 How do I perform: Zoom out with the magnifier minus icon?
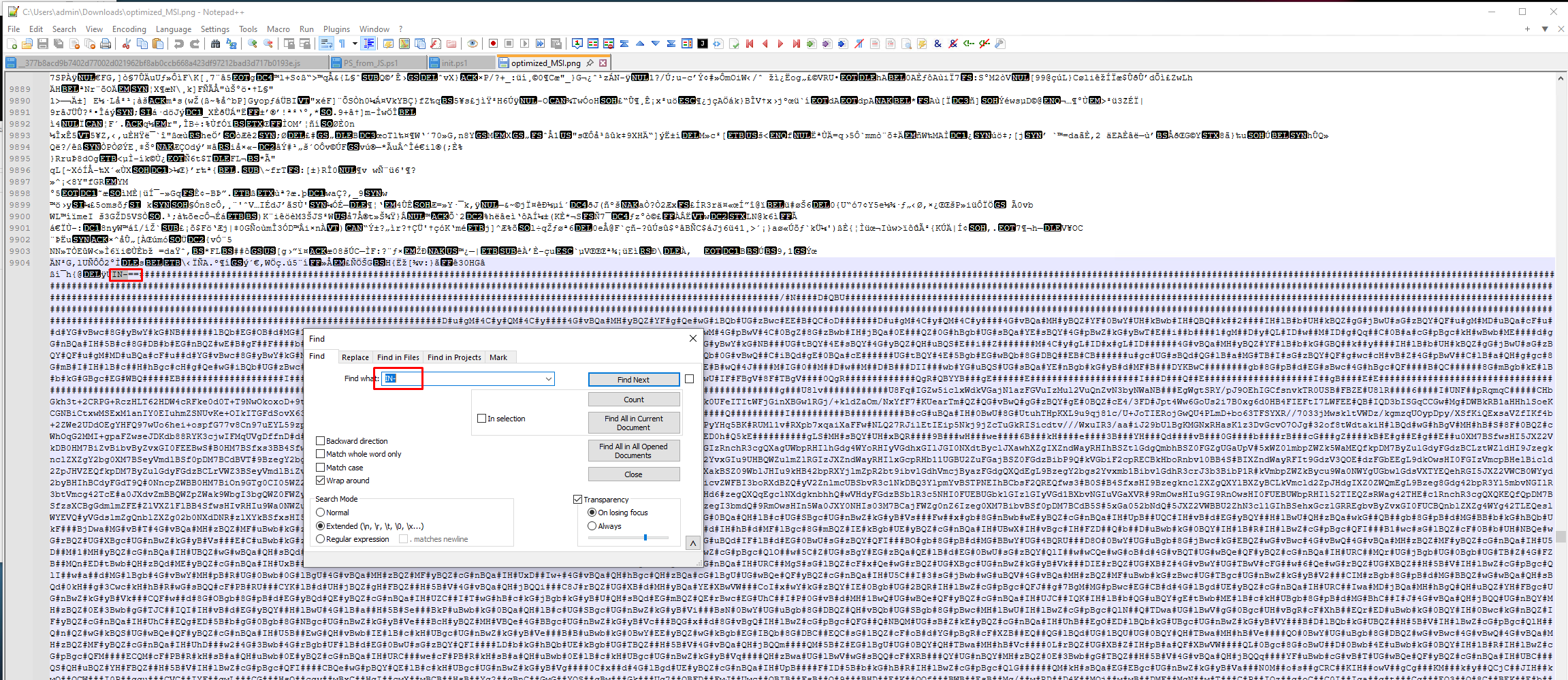pyautogui.click(x=268, y=44)
